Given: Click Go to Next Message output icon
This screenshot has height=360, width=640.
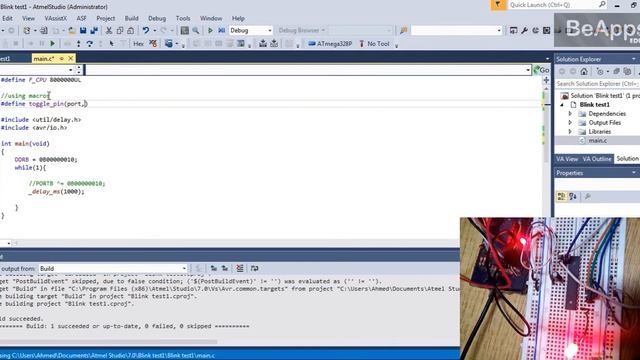Looking at the screenshot, I should point(225,268).
